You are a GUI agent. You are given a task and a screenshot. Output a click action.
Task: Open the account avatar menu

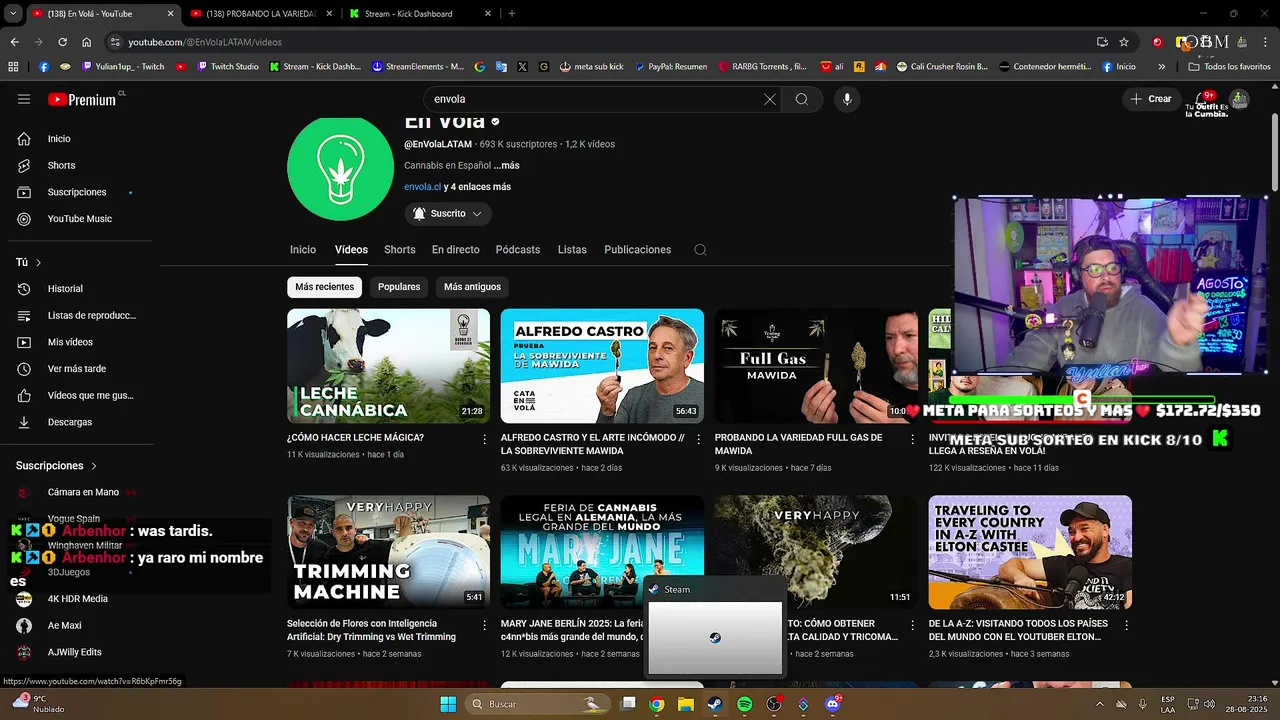pyautogui.click(x=1240, y=99)
